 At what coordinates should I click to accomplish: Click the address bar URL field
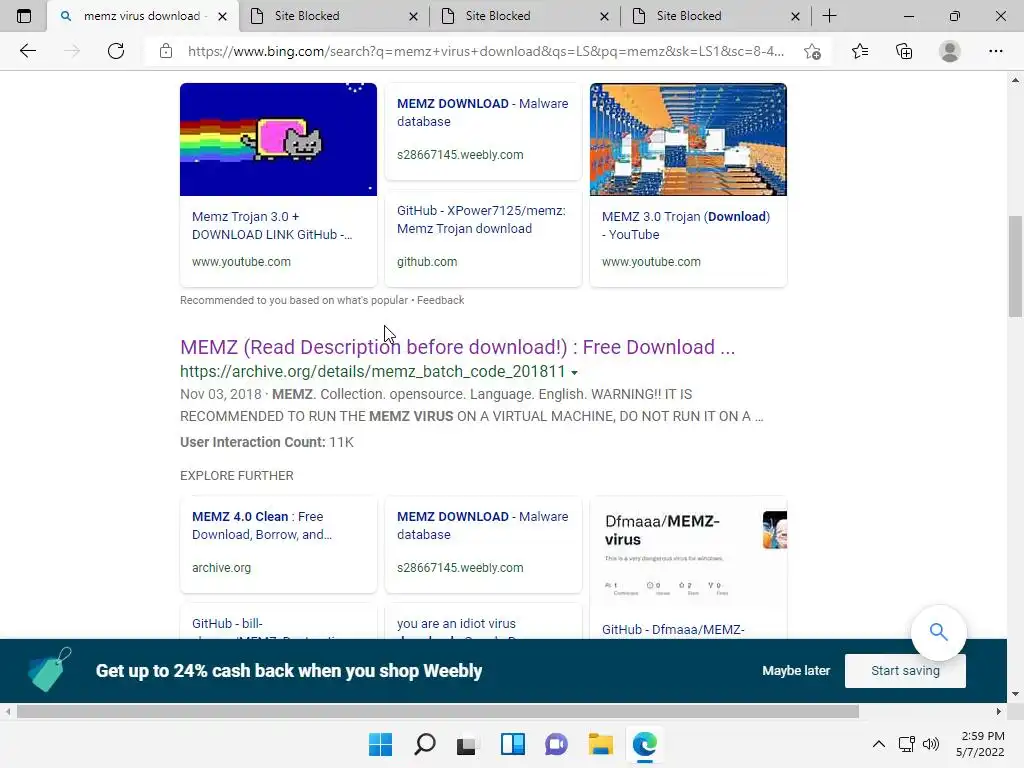(x=486, y=51)
